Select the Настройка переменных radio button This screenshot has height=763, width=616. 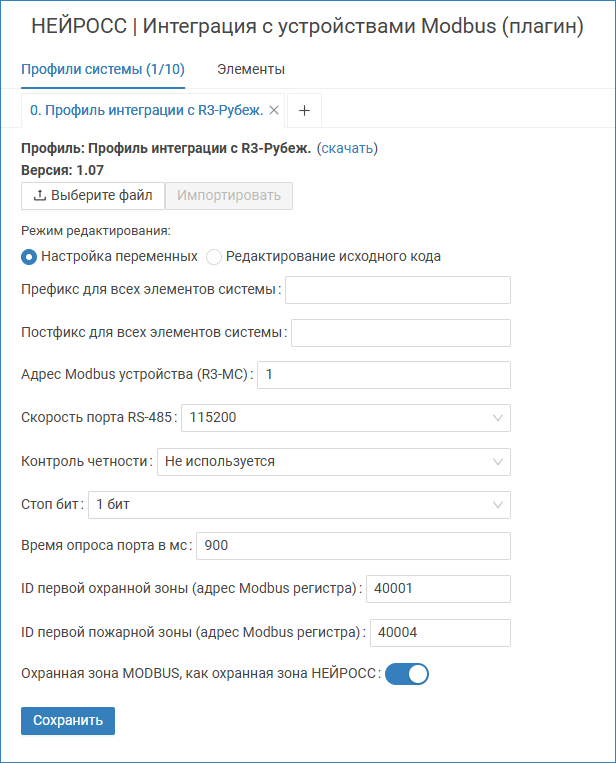(x=29, y=256)
